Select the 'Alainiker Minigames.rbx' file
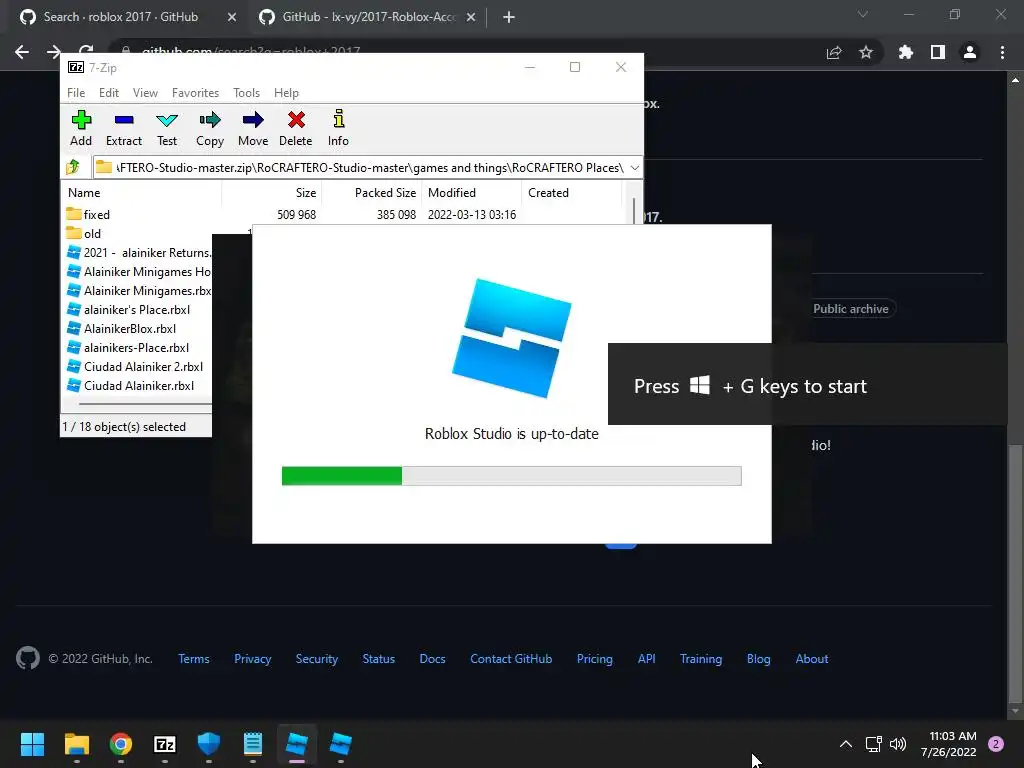Viewport: 1024px width, 768px height. [139, 291]
